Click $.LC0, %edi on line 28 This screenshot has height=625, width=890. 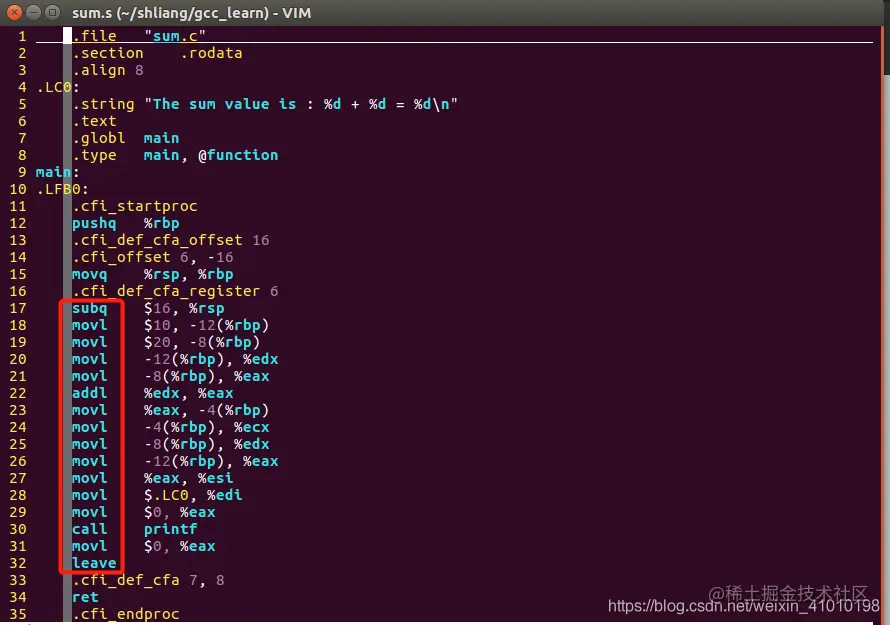coord(193,496)
